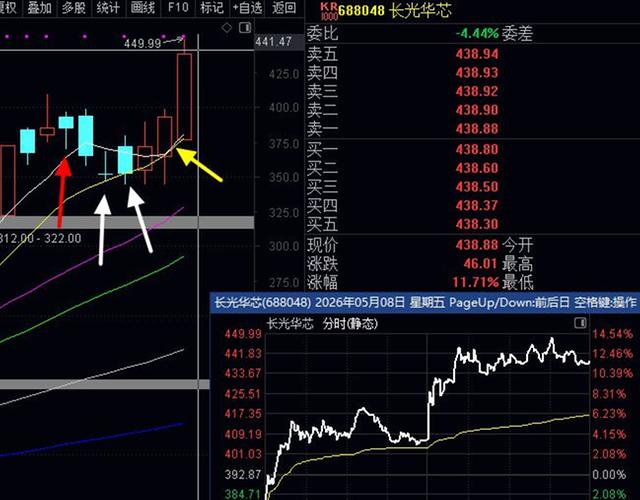The image size is (640, 500).
Task: Click the white intraday price line
Action: pos(429,416)
